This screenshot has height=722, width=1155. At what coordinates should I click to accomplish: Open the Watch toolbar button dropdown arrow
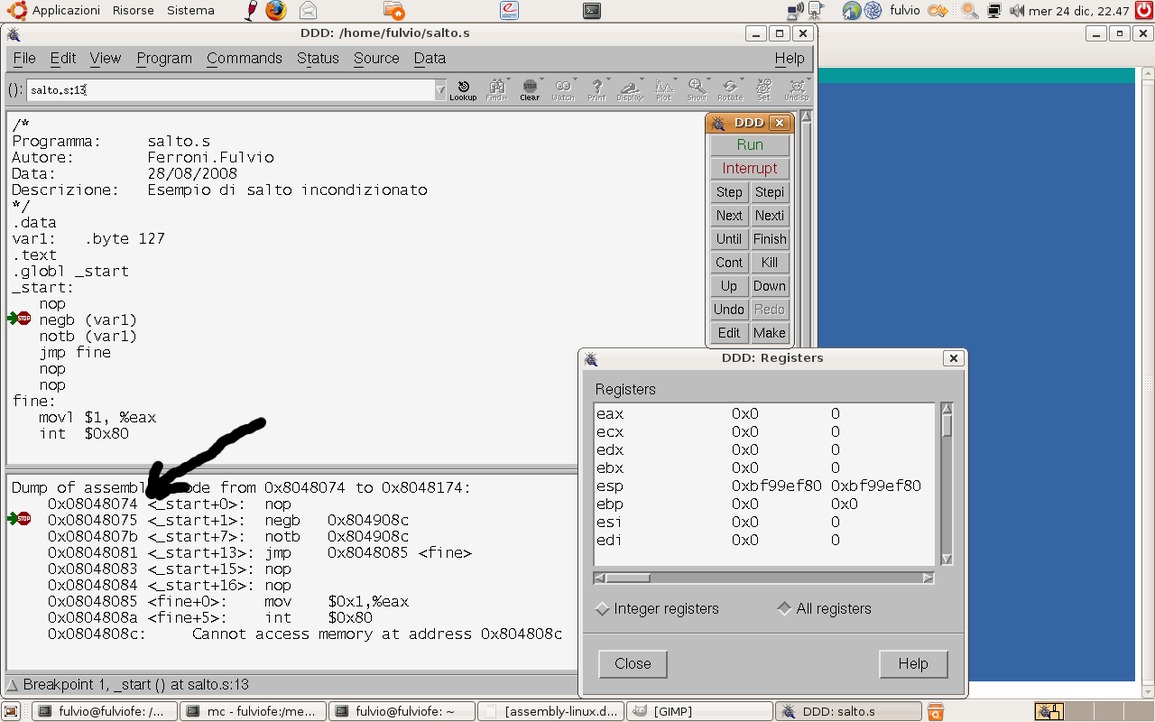(x=574, y=81)
